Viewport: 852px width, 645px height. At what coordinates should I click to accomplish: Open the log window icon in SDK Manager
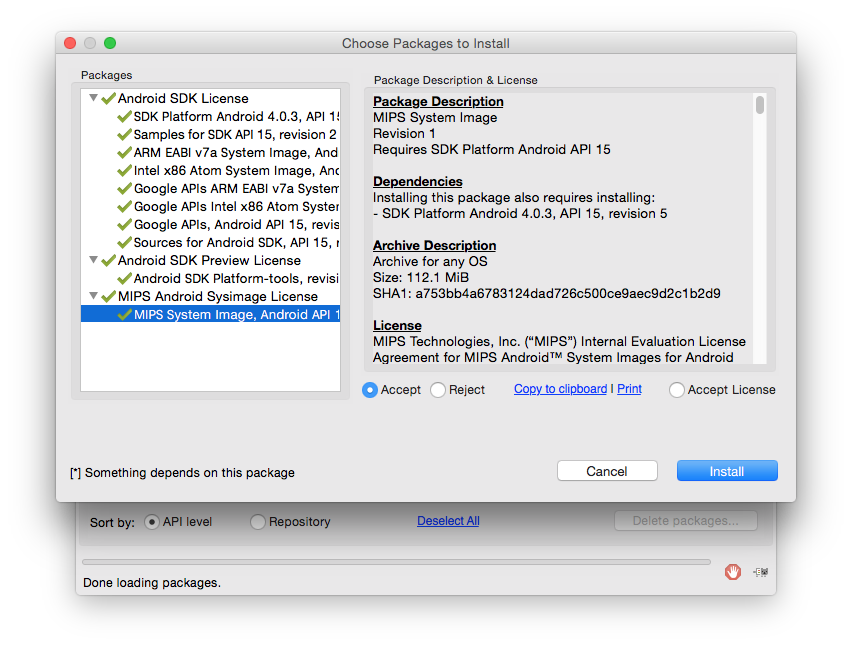(x=761, y=572)
